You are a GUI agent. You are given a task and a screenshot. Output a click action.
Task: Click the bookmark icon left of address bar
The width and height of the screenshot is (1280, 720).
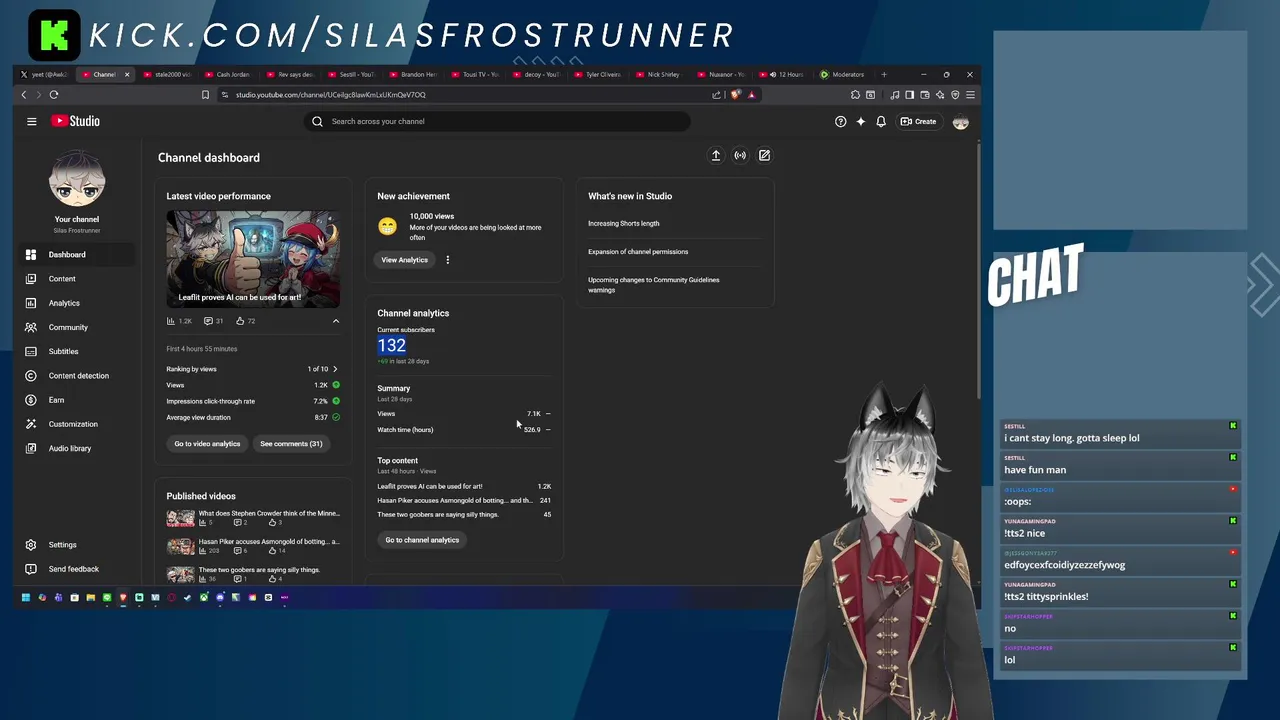coord(205,95)
